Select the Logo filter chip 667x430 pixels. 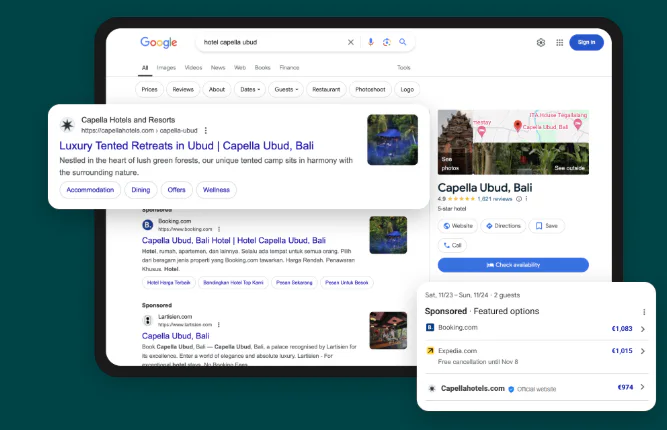coord(407,89)
